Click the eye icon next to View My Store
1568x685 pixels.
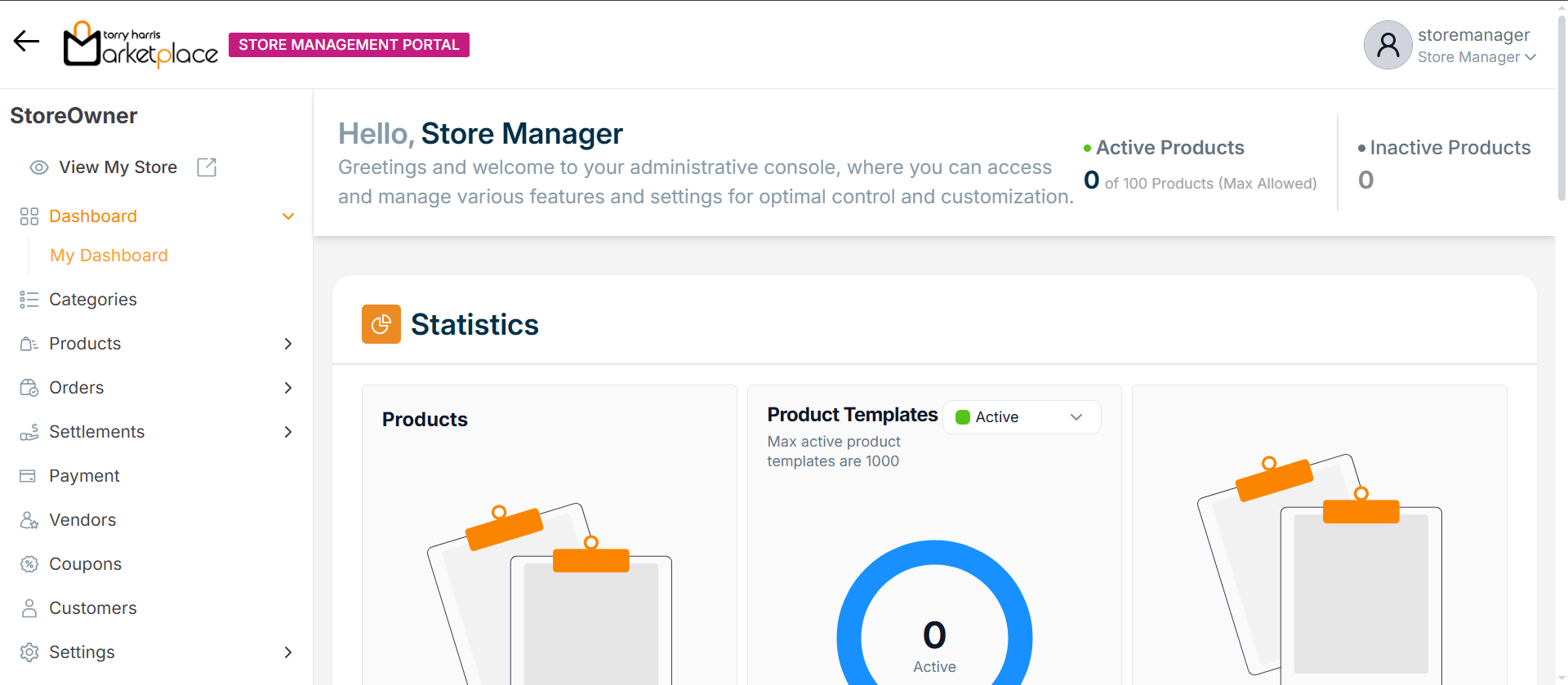pyautogui.click(x=39, y=167)
